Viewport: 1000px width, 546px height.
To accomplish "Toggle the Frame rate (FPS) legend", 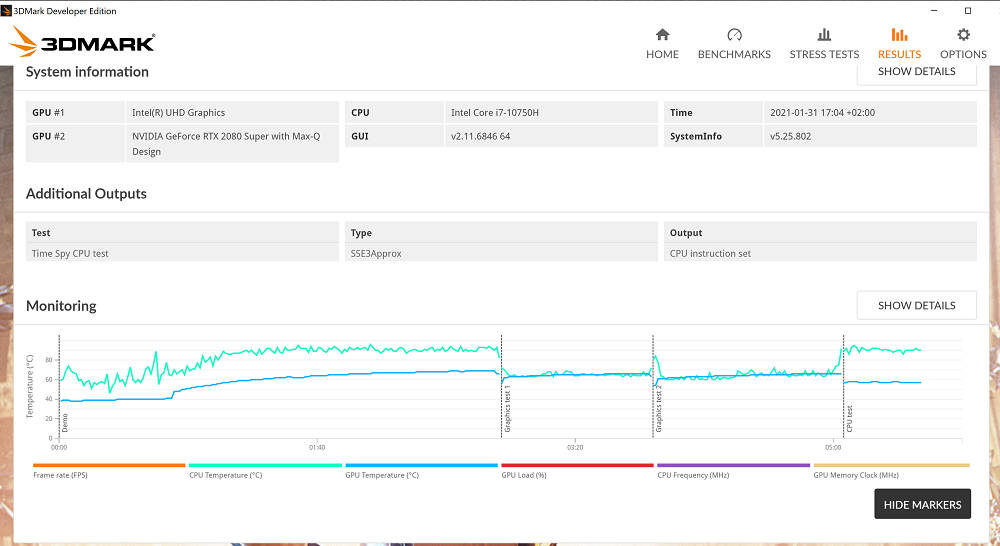I will click(61, 475).
